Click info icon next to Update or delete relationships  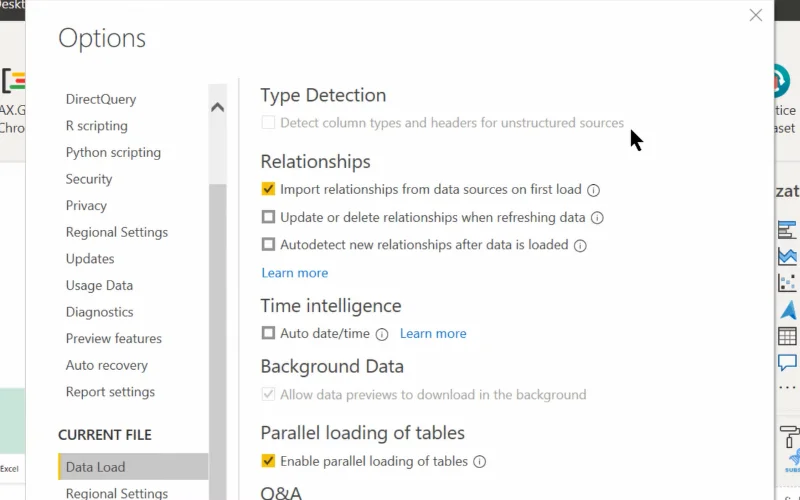click(597, 218)
